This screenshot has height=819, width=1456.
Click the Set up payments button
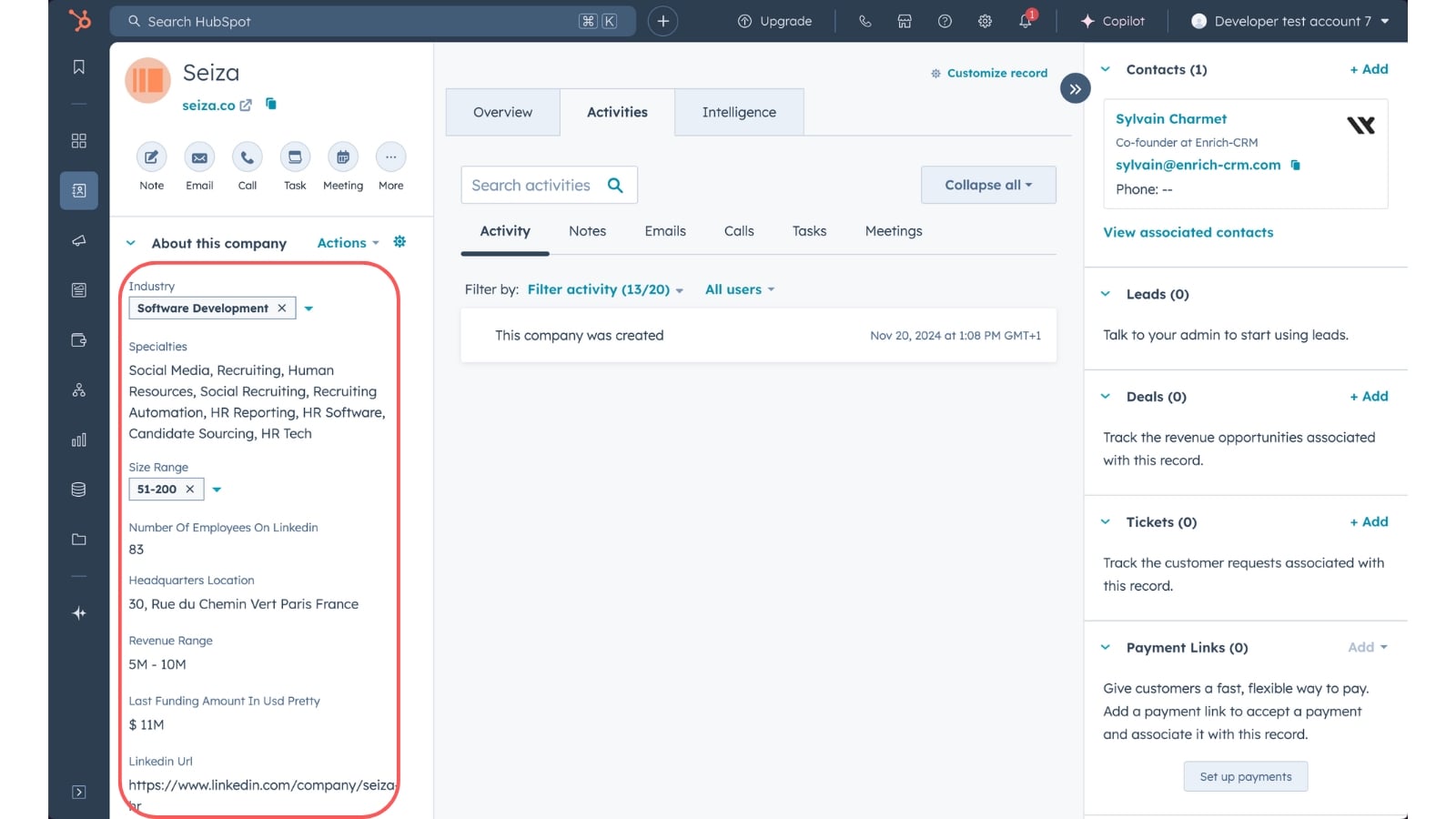[1246, 776]
